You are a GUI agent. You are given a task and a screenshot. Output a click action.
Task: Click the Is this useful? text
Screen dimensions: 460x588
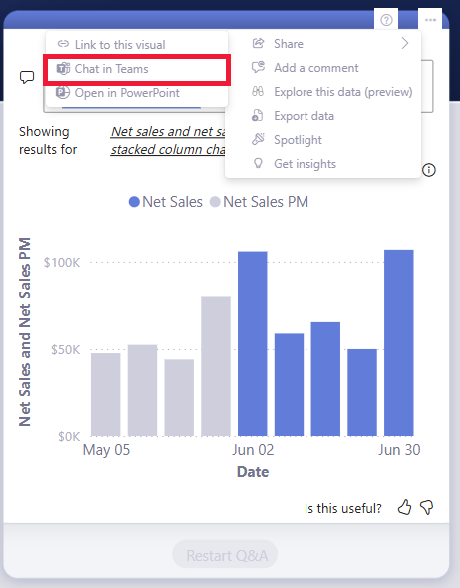pyautogui.click(x=344, y=508)
